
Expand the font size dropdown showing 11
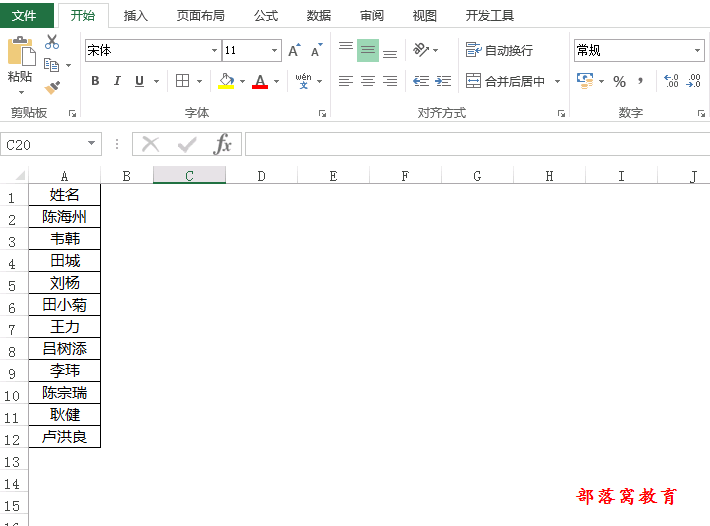(x=275, y=51)
